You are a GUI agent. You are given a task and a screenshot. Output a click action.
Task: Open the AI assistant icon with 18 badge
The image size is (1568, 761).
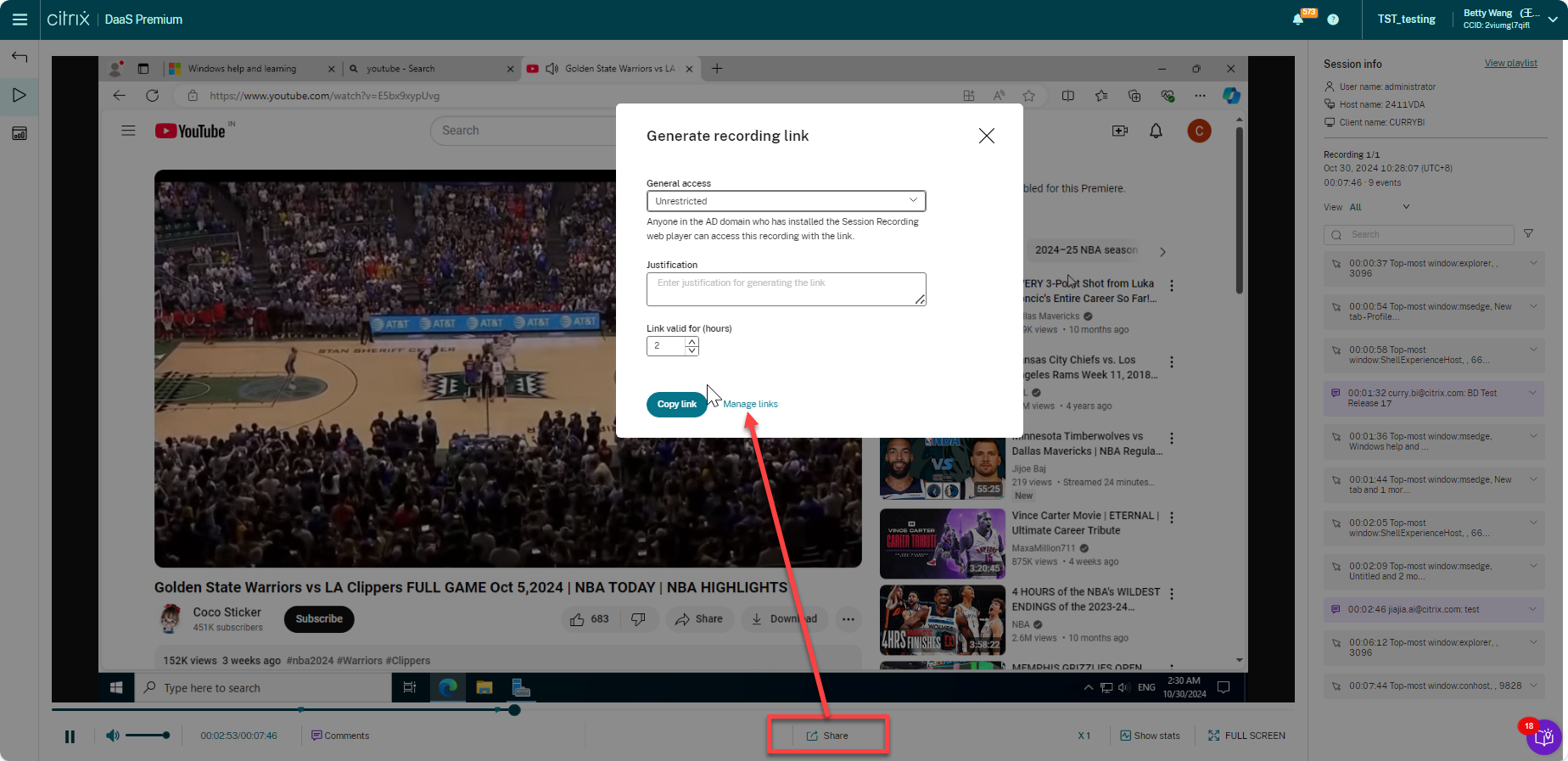coord(1544,737)
